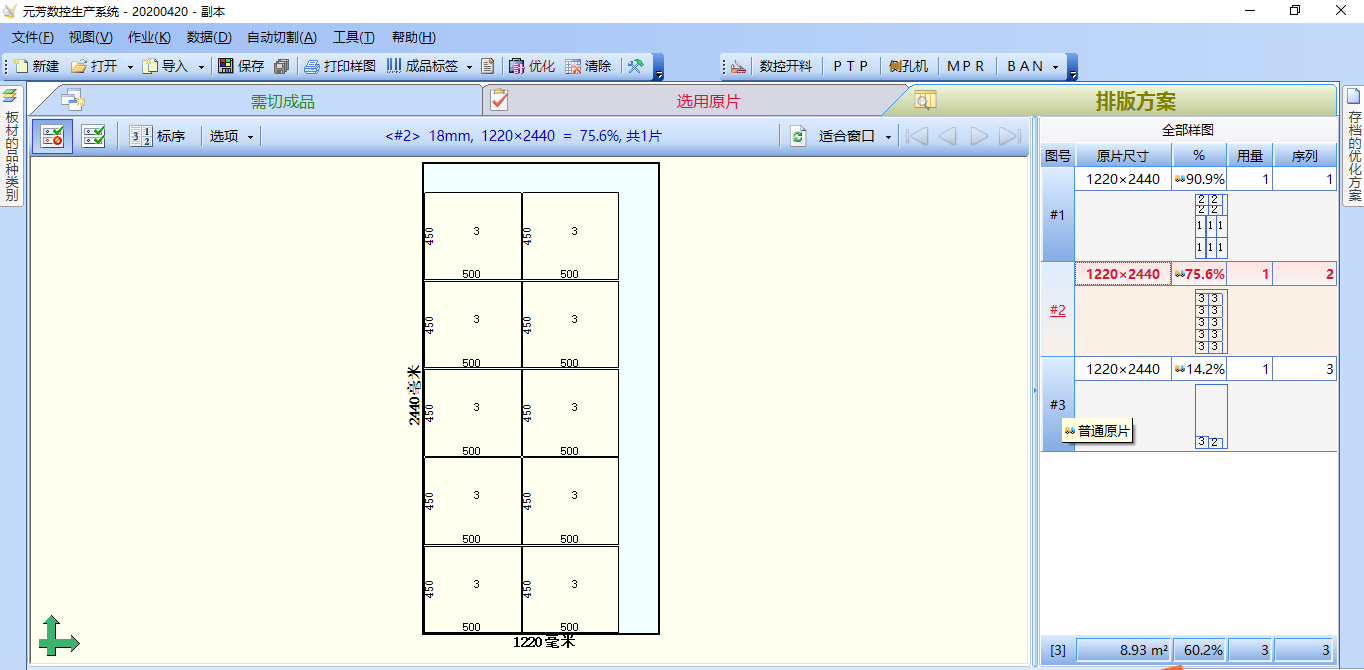The width and height of the screenshot is (1364, 670).
Task: Click 序列 column header
Action: [1304, 156]
